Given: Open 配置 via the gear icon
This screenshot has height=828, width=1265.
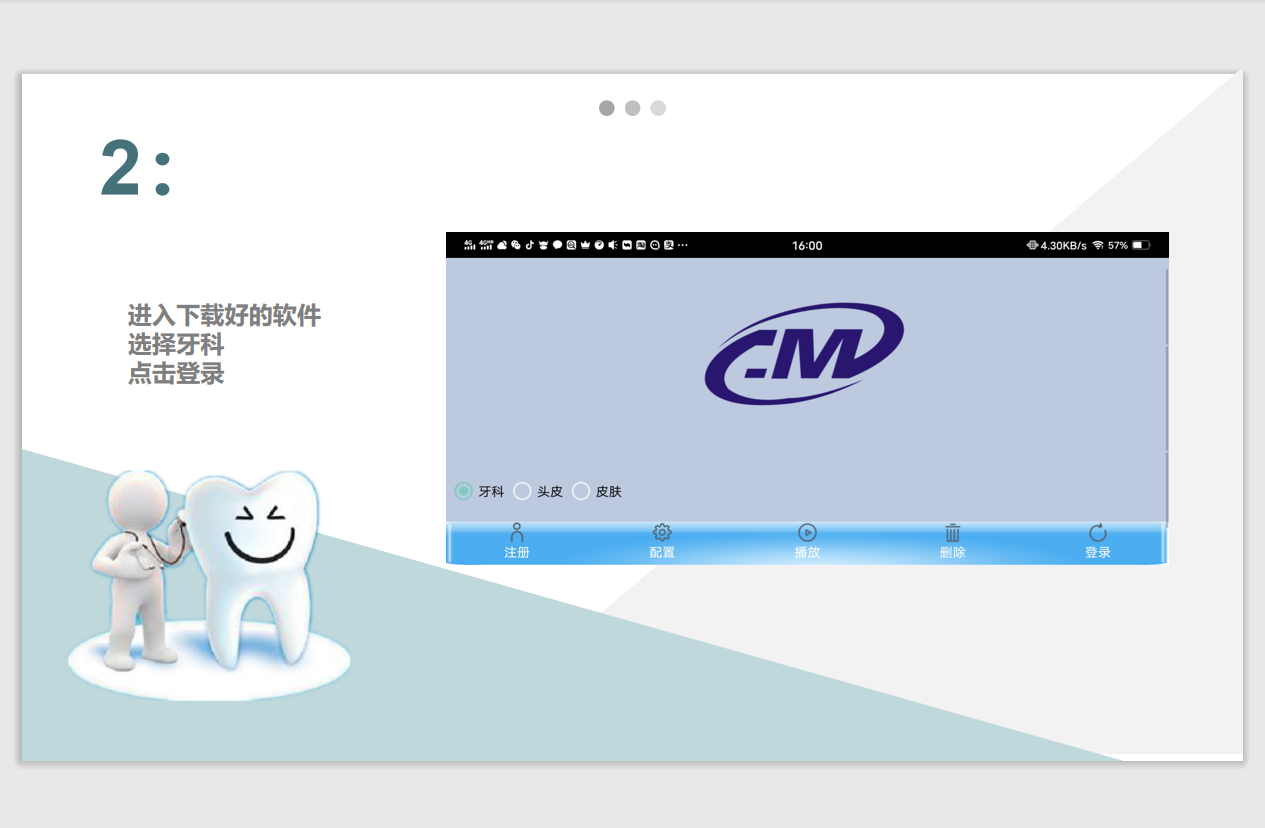Looking at the screenshot, I should [x=662, y=533].
